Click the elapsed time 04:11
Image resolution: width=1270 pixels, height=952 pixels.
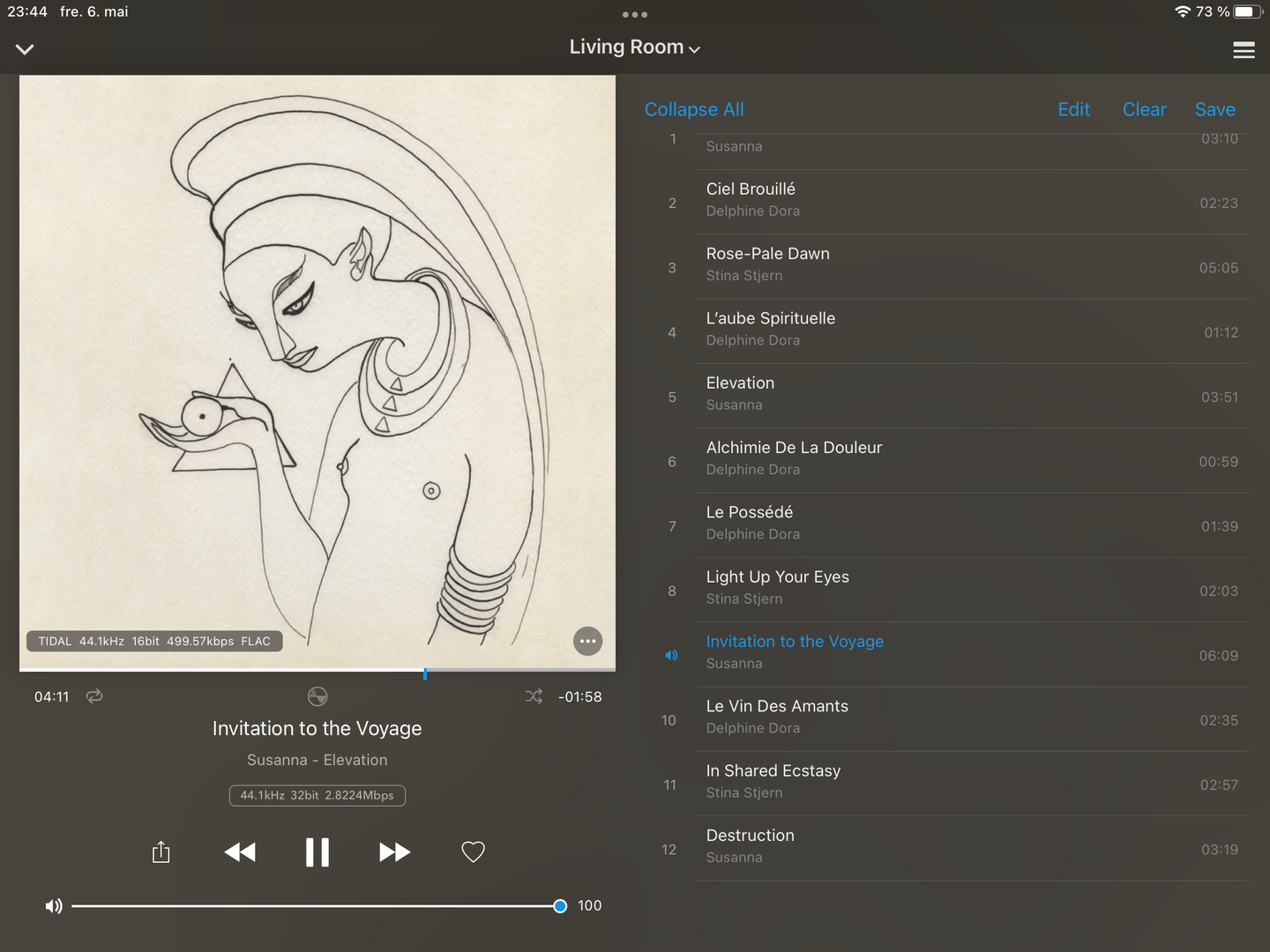coord(51,696)
